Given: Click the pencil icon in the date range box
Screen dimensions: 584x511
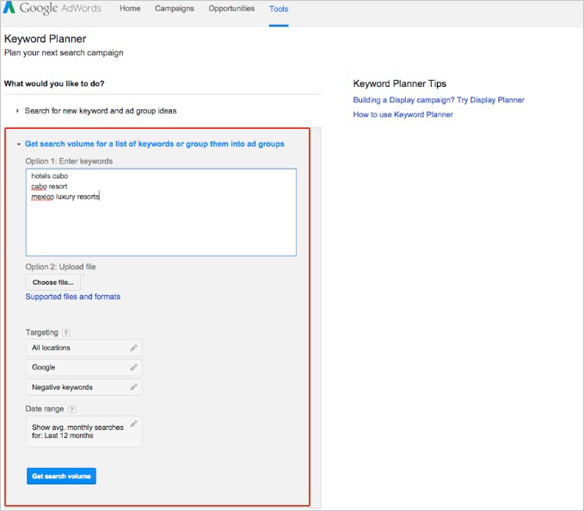Looking at the screenshot, I should click(134, 424).
